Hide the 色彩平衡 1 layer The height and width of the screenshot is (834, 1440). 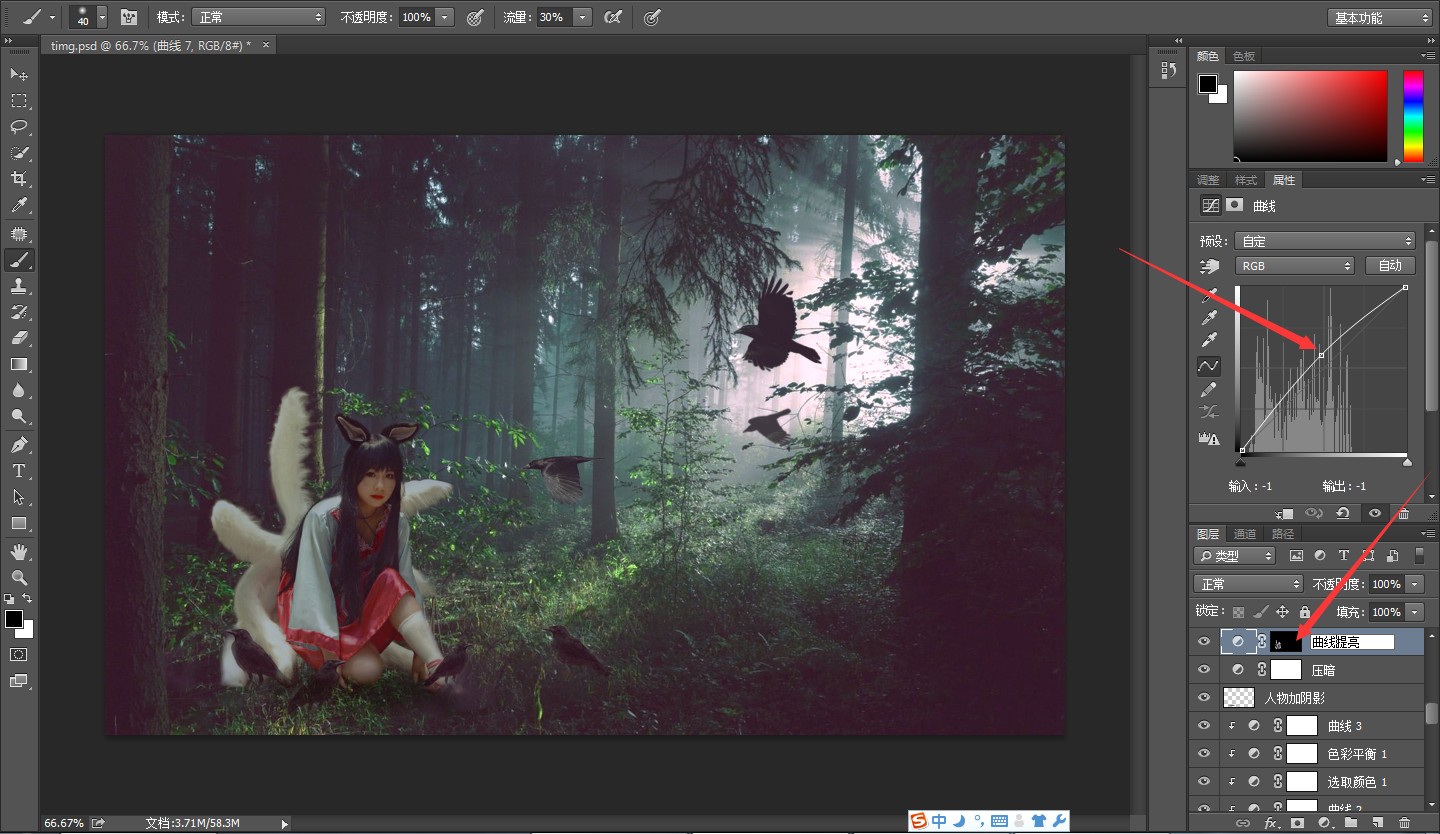(x=1204, y=754)
